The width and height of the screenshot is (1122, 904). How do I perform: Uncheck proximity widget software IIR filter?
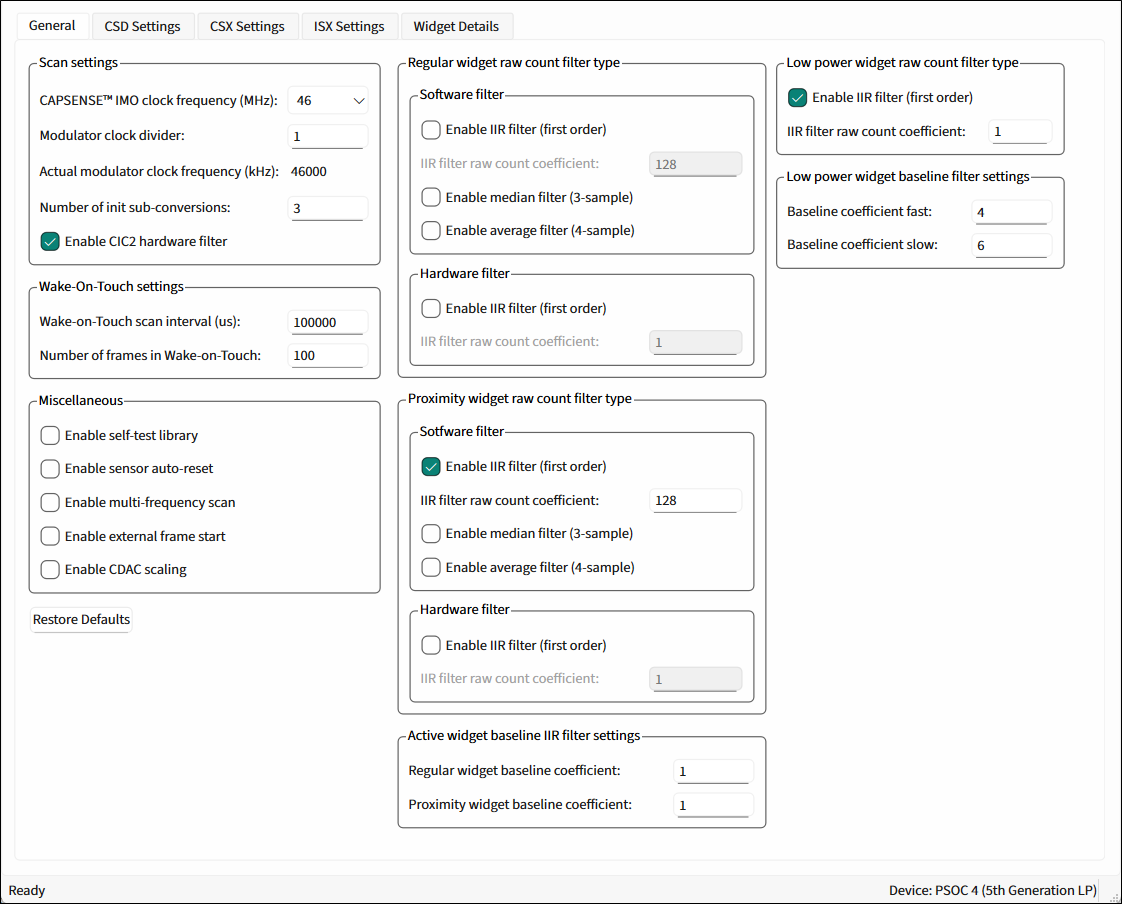(x=431, y=467)
